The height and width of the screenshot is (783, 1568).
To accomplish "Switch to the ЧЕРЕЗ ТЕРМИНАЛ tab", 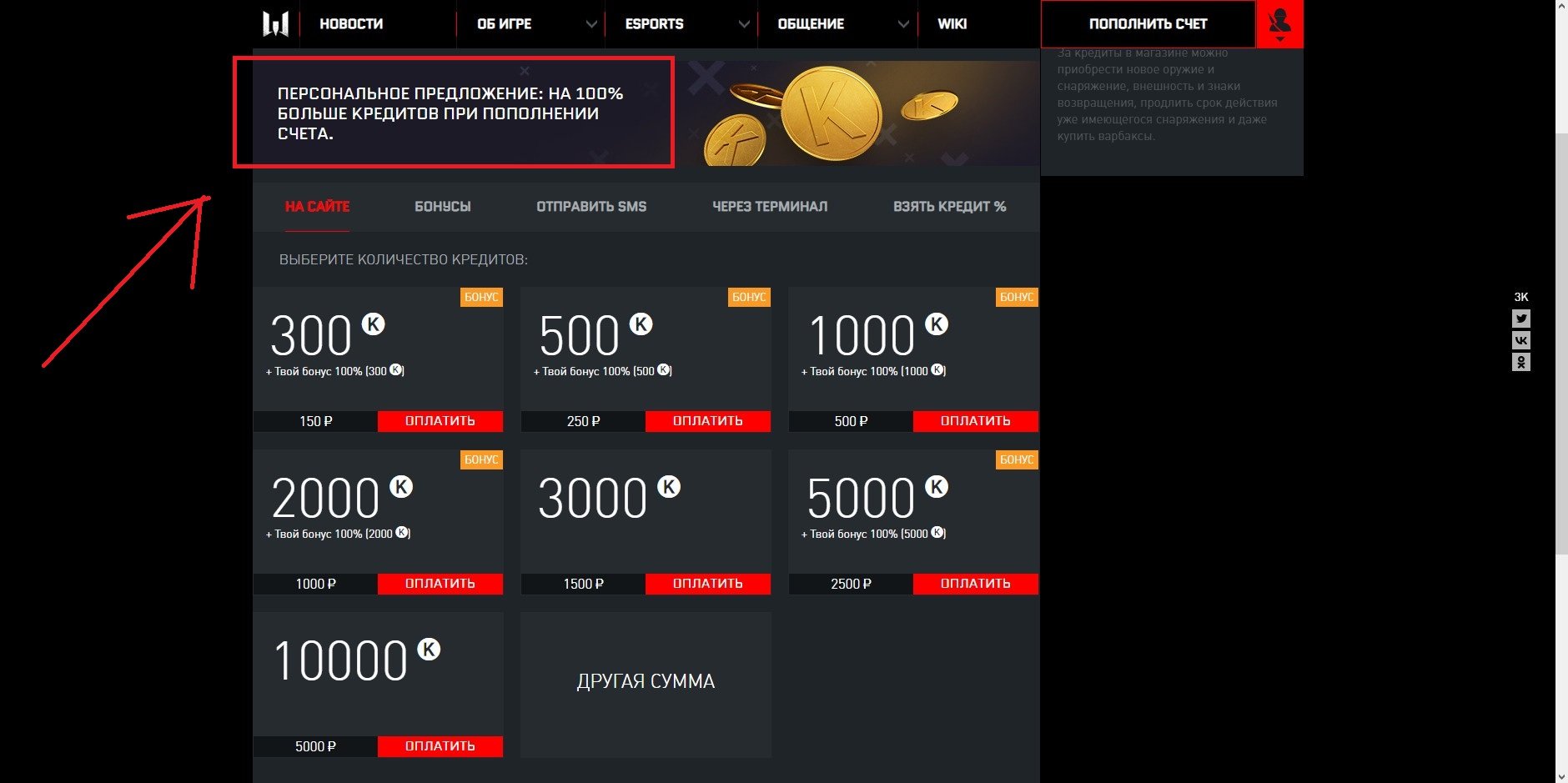I will (769, 207).
